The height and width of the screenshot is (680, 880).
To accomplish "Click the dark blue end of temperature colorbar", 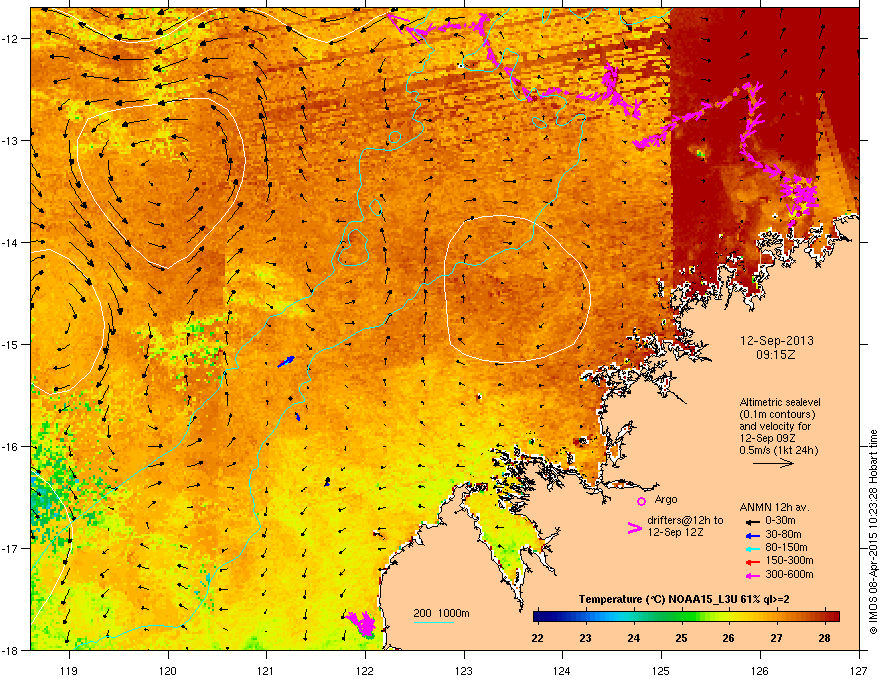I will pyautogui.click(x=540, y=616).
